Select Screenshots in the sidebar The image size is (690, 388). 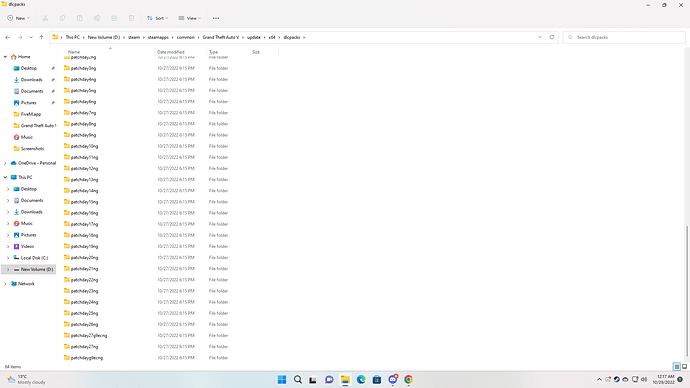[32, 149]
